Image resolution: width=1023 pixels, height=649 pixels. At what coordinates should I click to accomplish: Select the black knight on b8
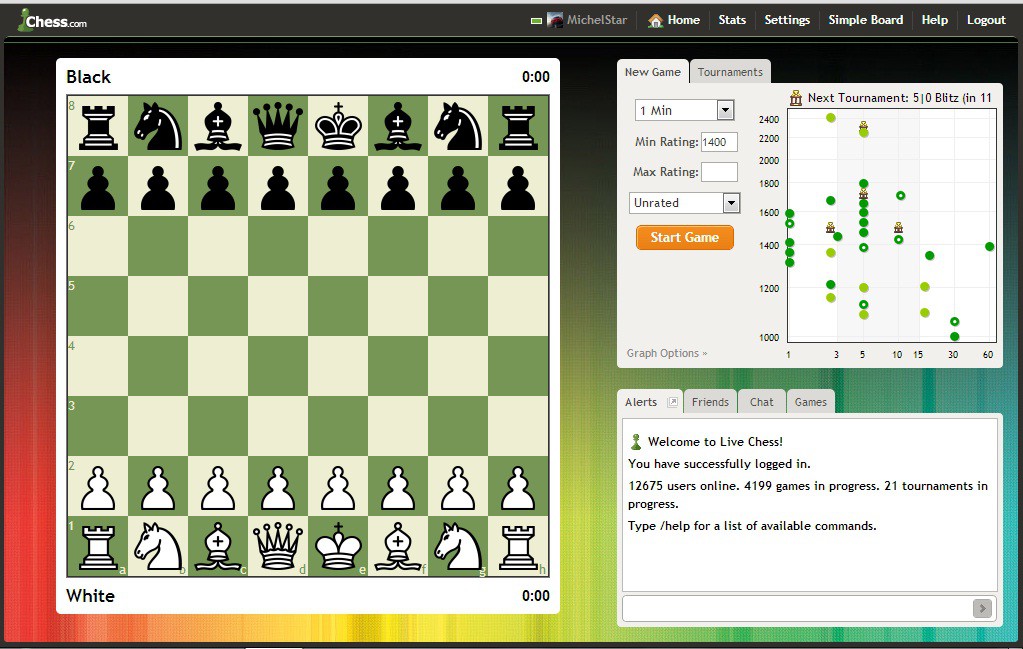coord(158,126)
